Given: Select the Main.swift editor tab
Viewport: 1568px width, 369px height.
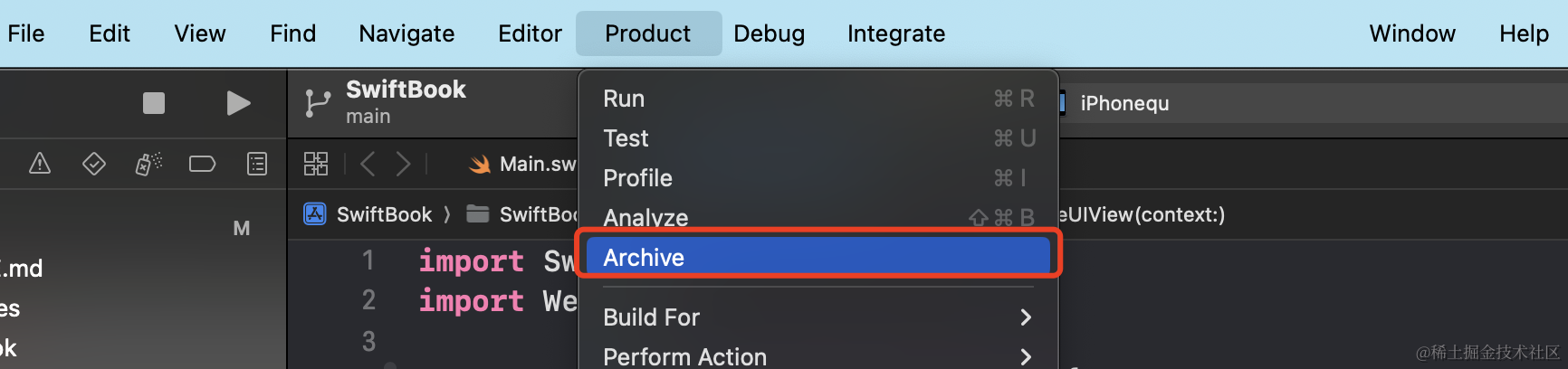Looking at the screenshot, I should pos(525,164).
